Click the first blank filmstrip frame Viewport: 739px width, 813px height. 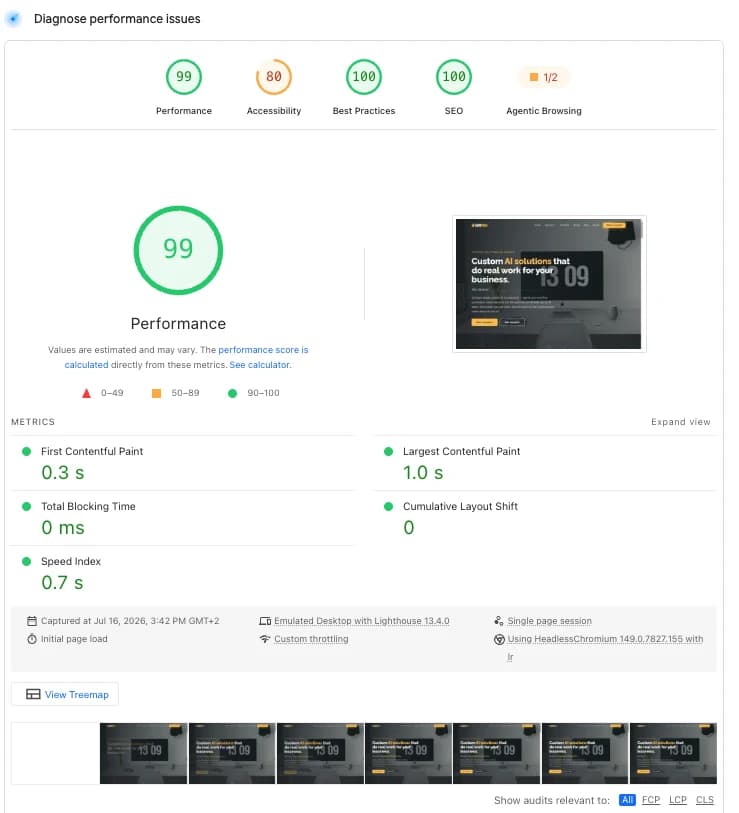[x=55, y=753]
